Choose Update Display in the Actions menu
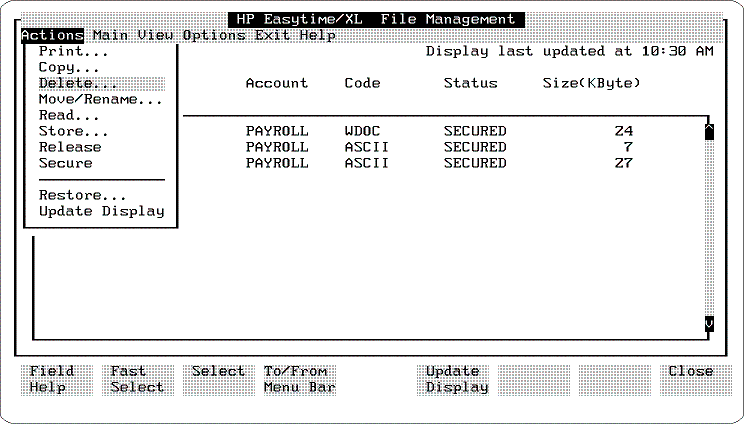Screen dimensions: 744x424 coord(102,212)
